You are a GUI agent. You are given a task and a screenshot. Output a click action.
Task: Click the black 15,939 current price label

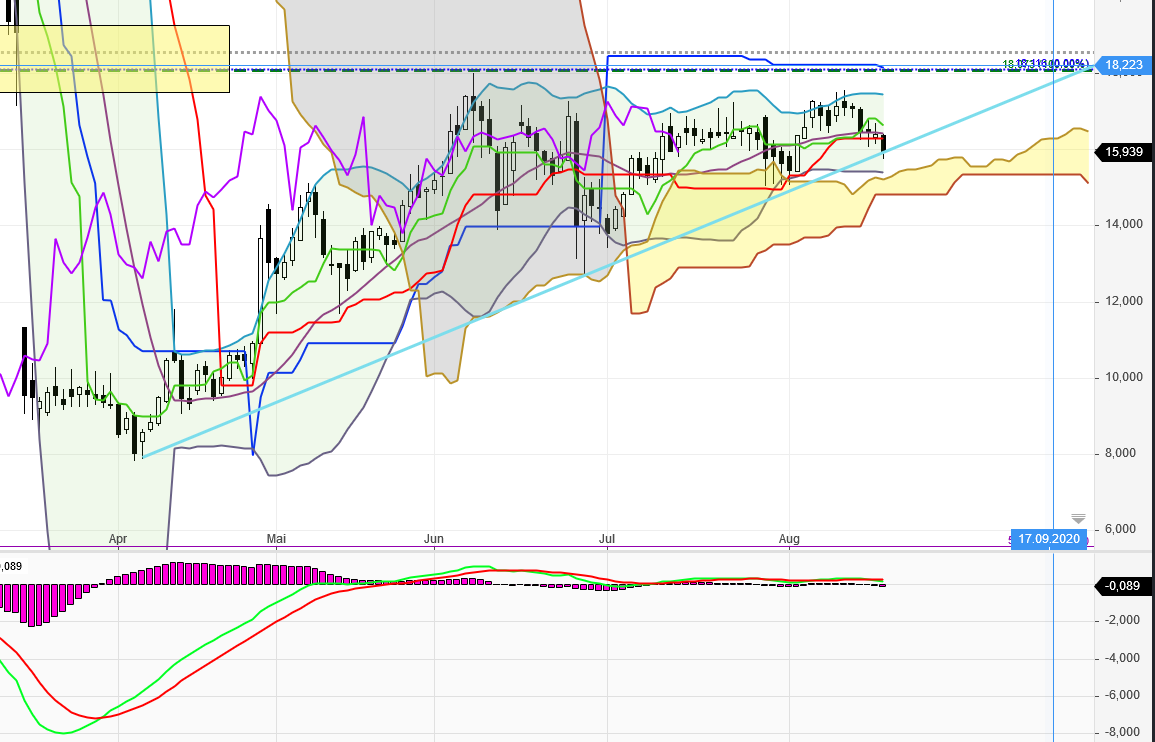click(1122, 152)
